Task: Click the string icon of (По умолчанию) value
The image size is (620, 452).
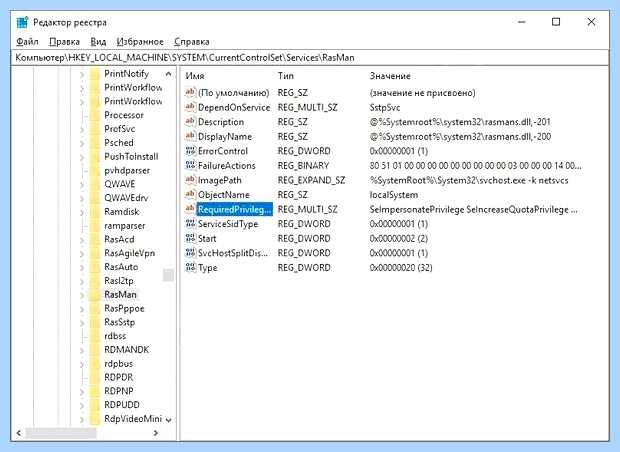Action: [x=190, y=92]
